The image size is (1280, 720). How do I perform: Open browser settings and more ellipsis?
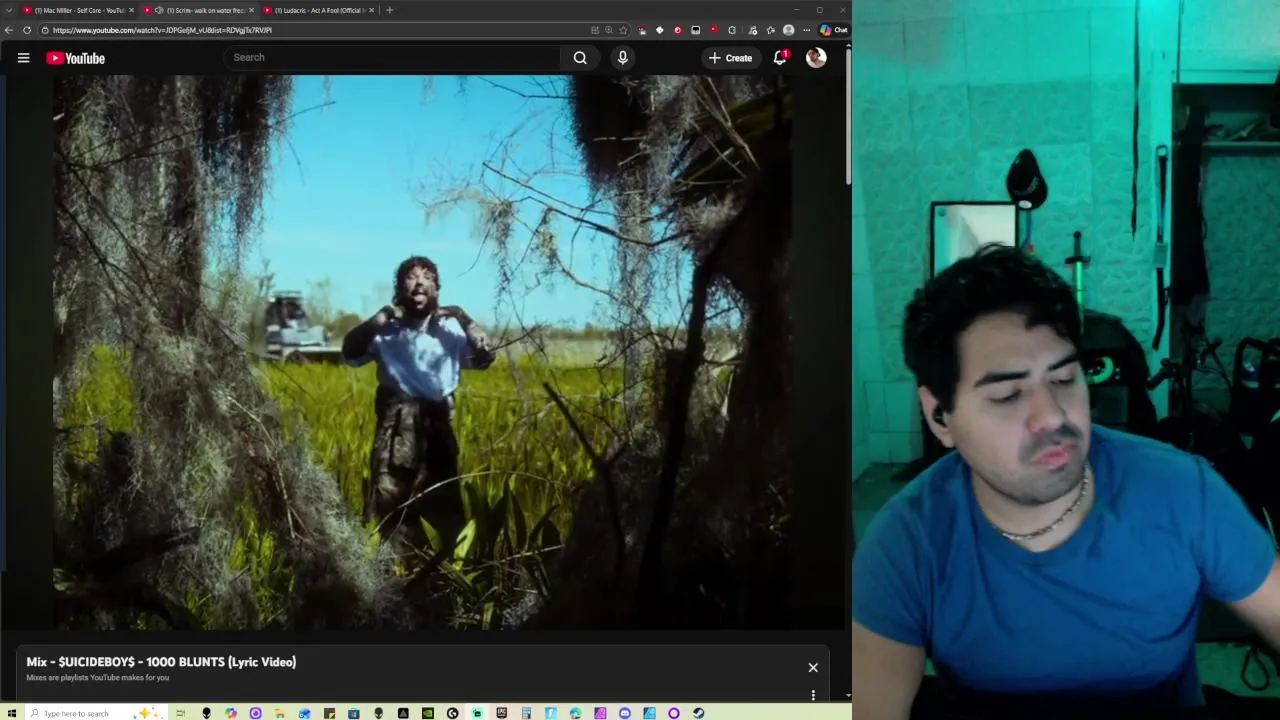tap(807, 30)
